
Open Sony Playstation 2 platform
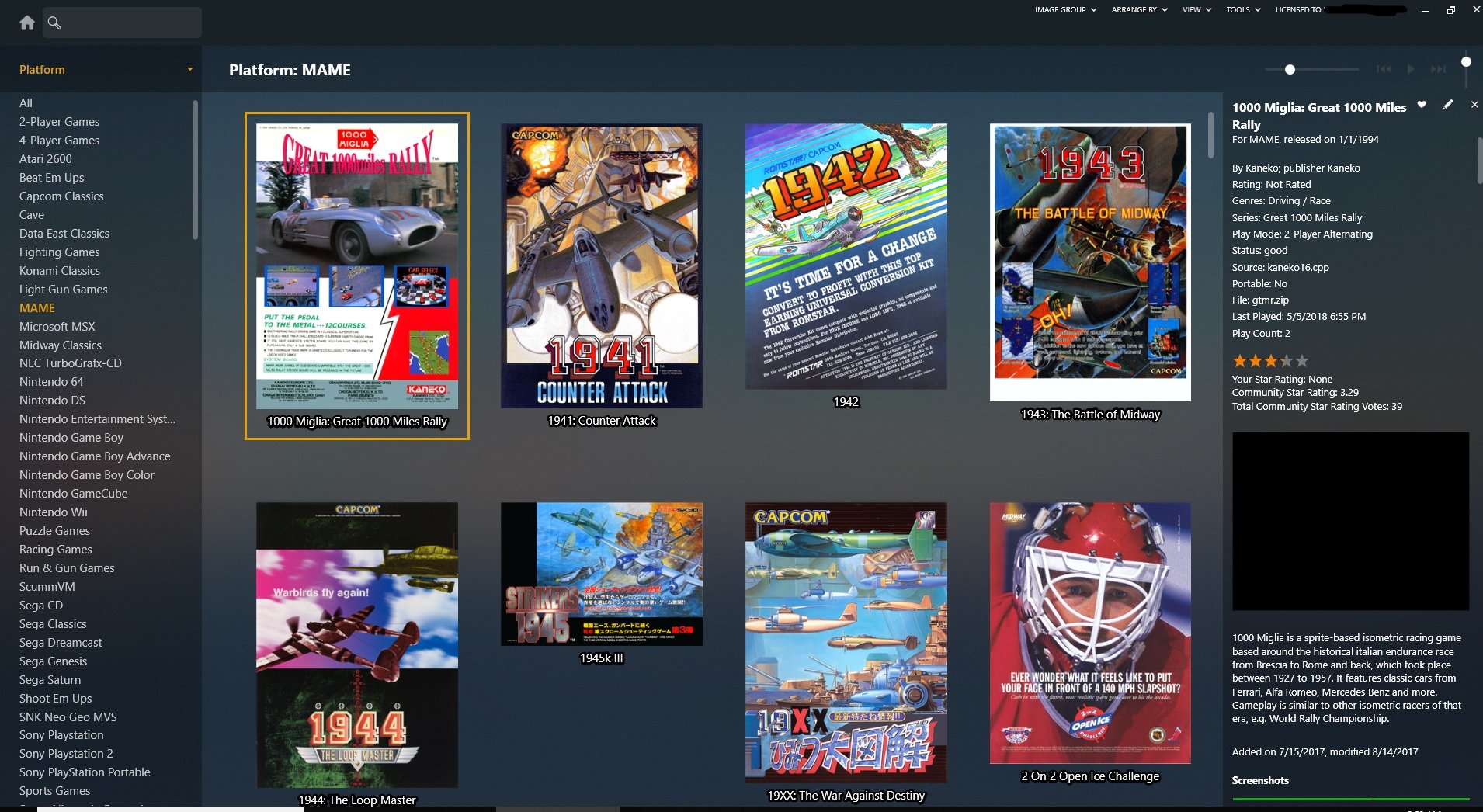[66, 753]
